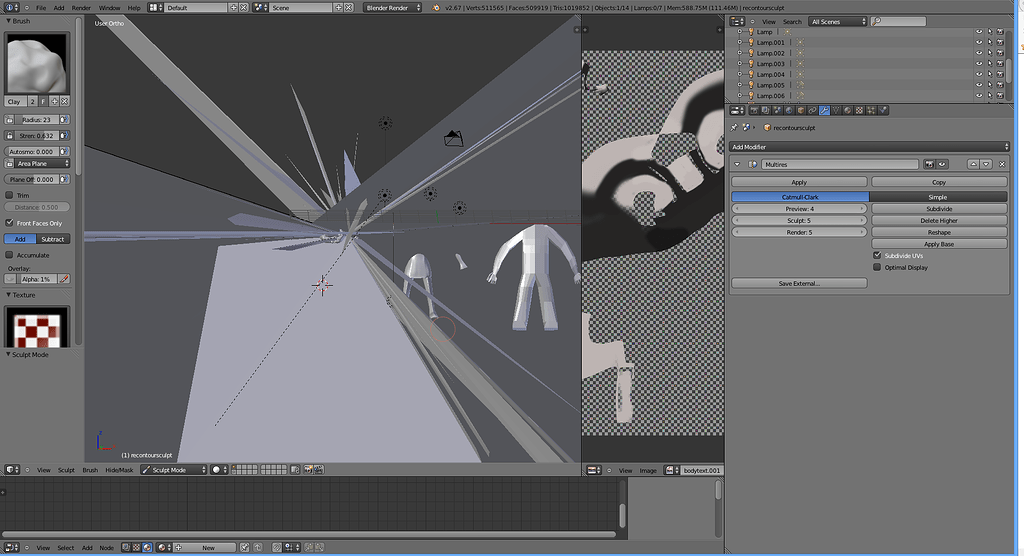
Task: Open the Object Data triangle tab icon
Action: tap(836, 110)
